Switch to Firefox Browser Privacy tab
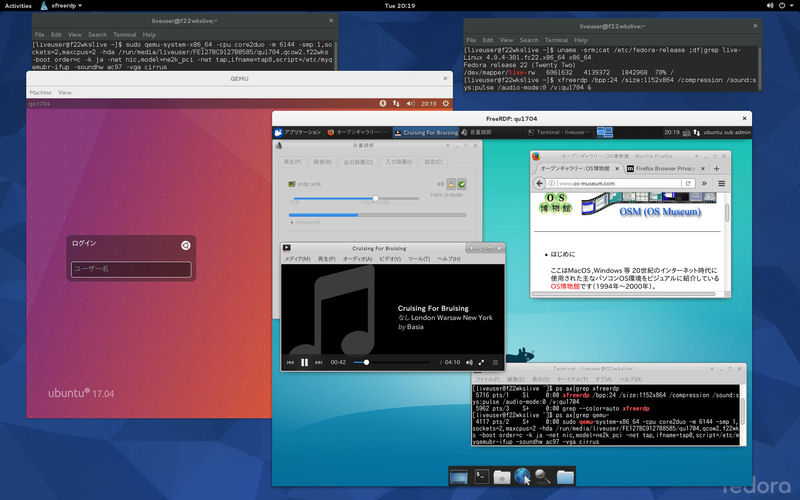This screenshot has height=500, width=800. coord(665,168)
